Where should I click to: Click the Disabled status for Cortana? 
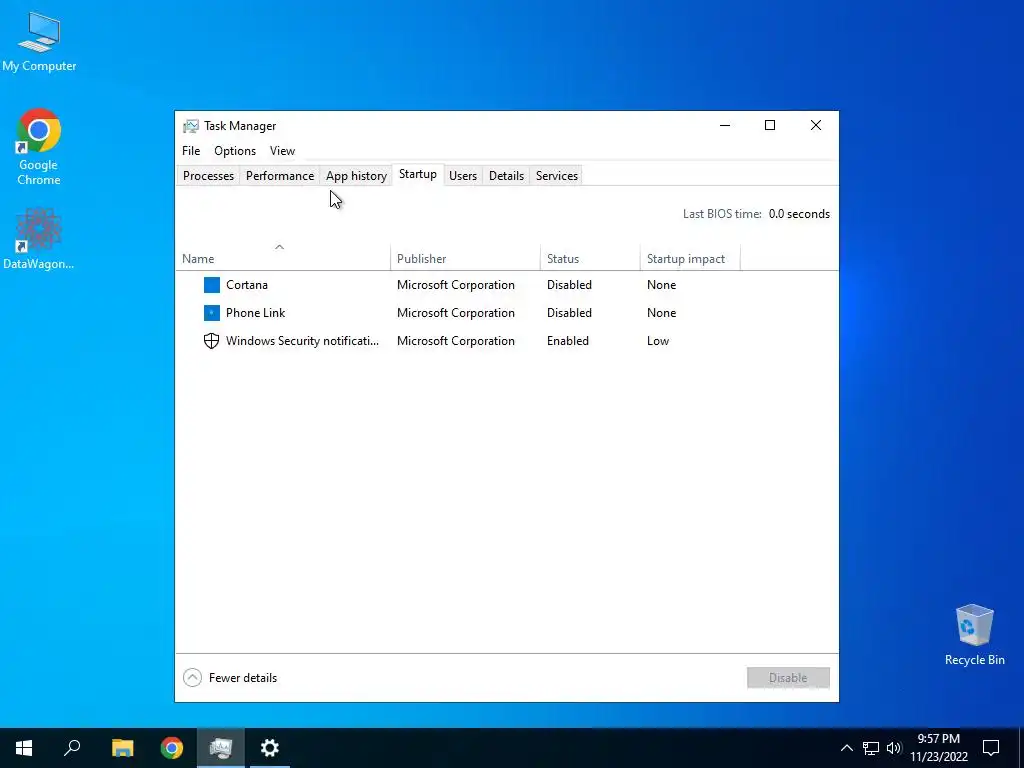pyautogui.click(x=569, y=285)
